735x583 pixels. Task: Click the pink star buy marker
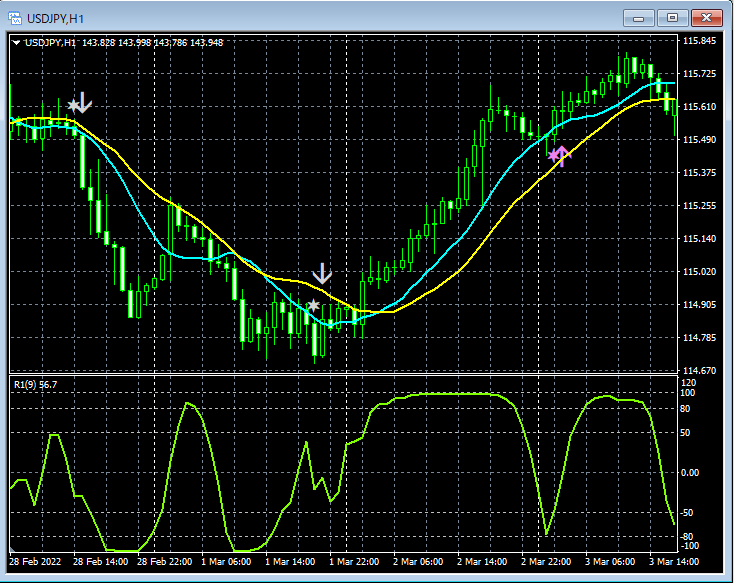point(553,155)
